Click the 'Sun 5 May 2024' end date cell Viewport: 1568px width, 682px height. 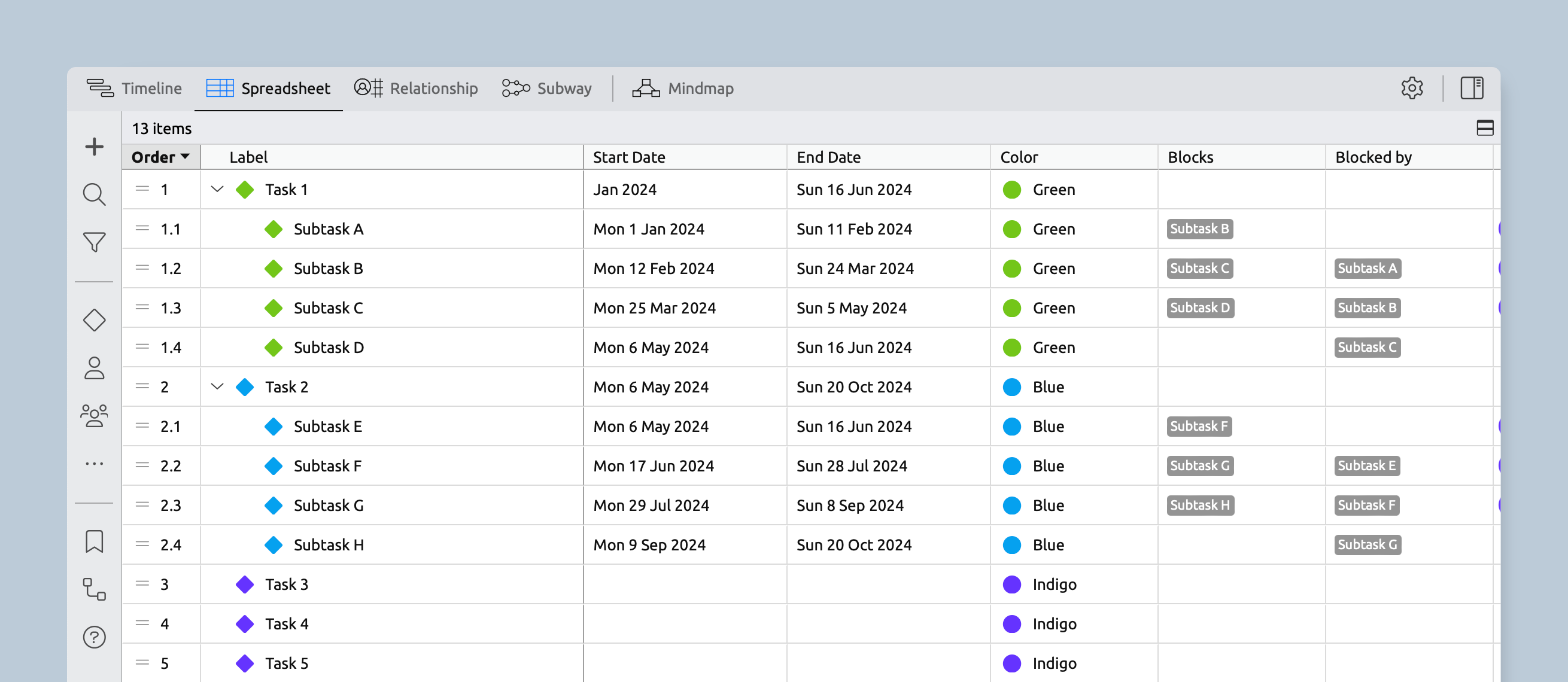(888, 308)
